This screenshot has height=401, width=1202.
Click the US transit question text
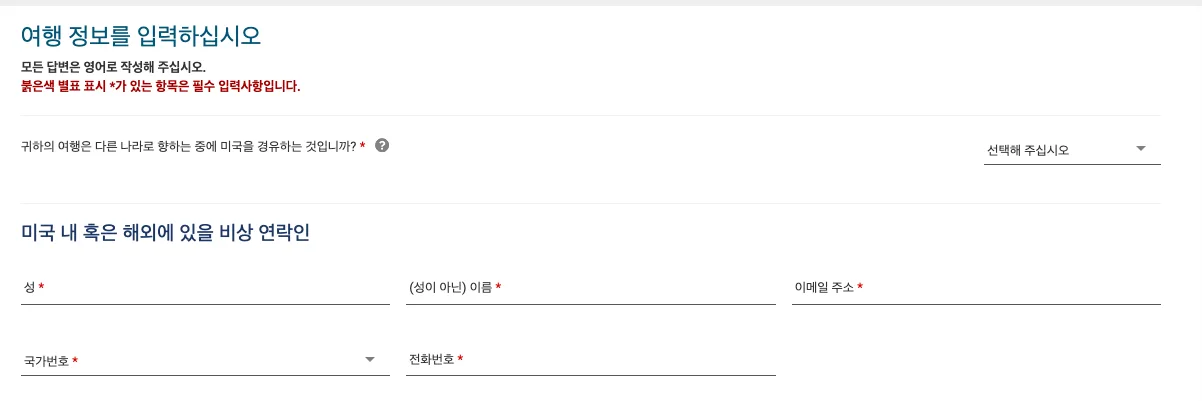tap(189, 146)
